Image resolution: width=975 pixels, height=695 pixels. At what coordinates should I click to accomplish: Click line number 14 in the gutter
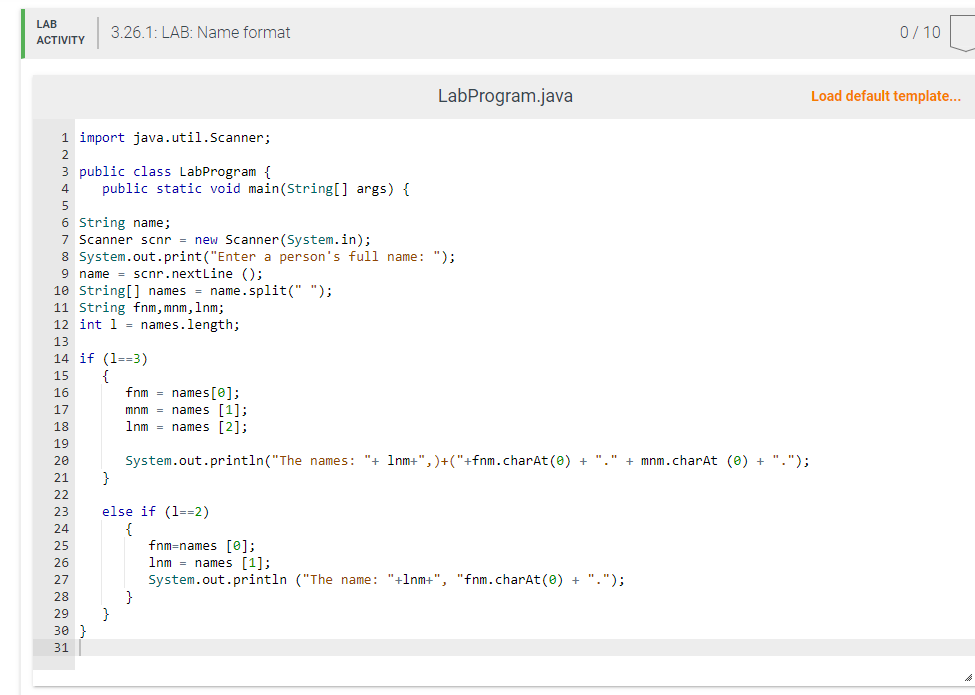pyautogui.click(x=61, y=358)
